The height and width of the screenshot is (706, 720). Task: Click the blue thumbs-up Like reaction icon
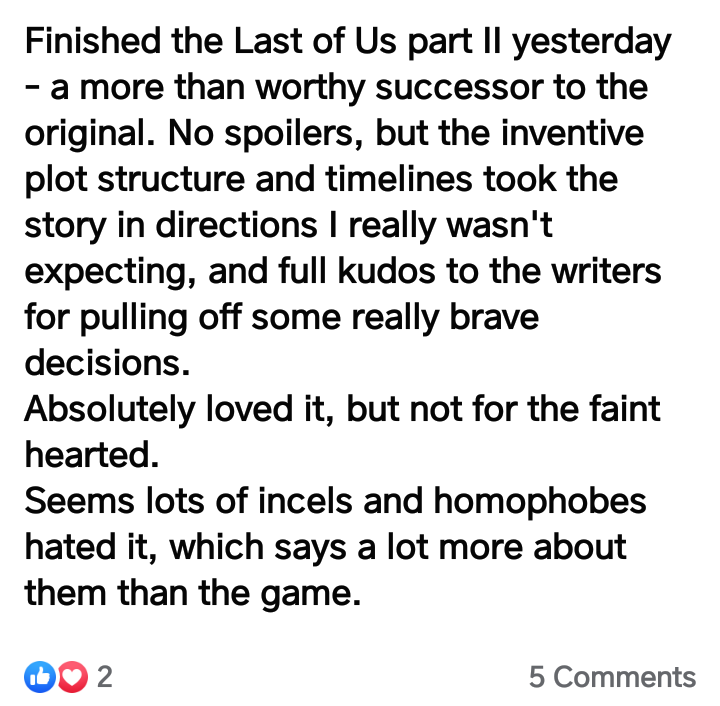click(x=41, y=677)
